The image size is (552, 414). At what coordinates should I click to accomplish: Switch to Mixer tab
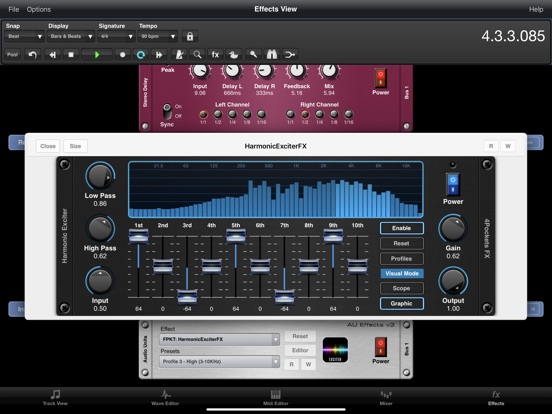[386, 398]
